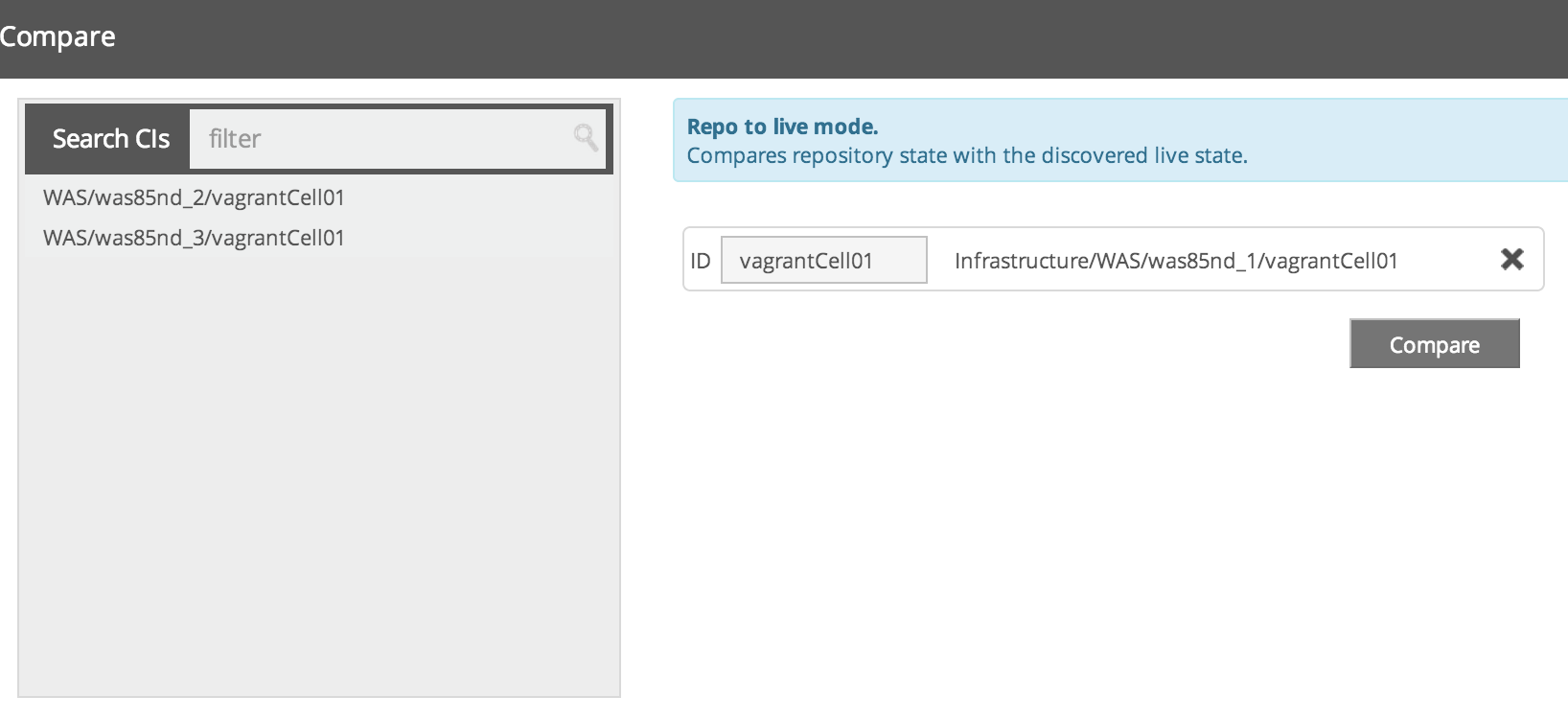Click the word 'filter' placeholder text
This screenshot has width=1568, height=719.
click(235, 139)
